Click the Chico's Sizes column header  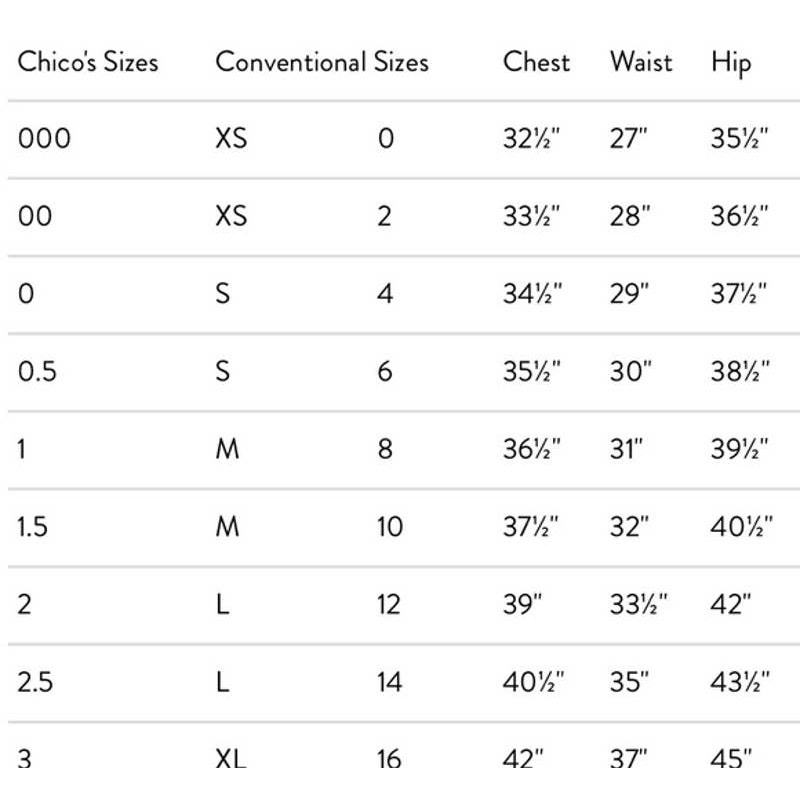[88, 62]
